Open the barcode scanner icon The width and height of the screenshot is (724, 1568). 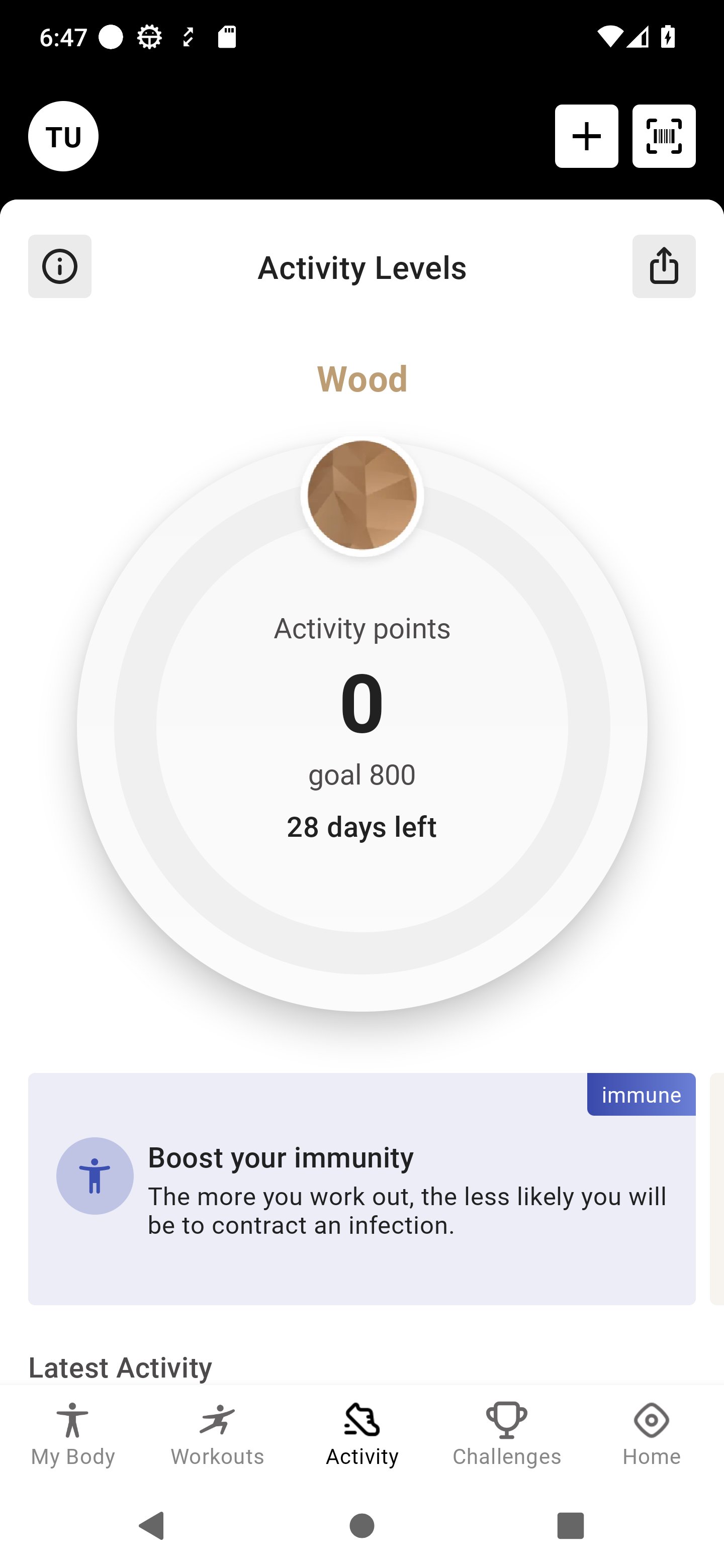[664, 136]
